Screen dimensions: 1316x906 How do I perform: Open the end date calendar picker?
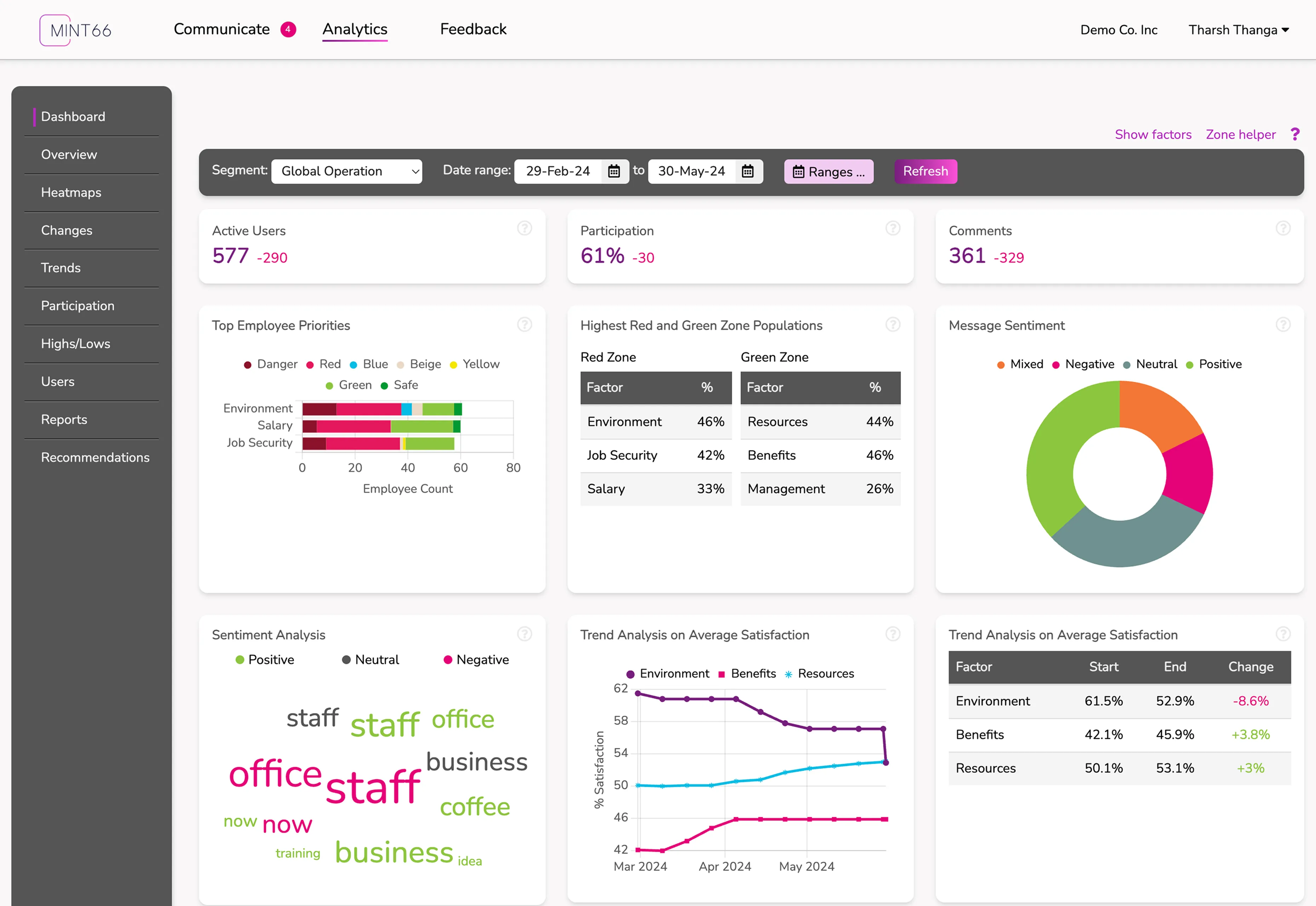[748, 172]
